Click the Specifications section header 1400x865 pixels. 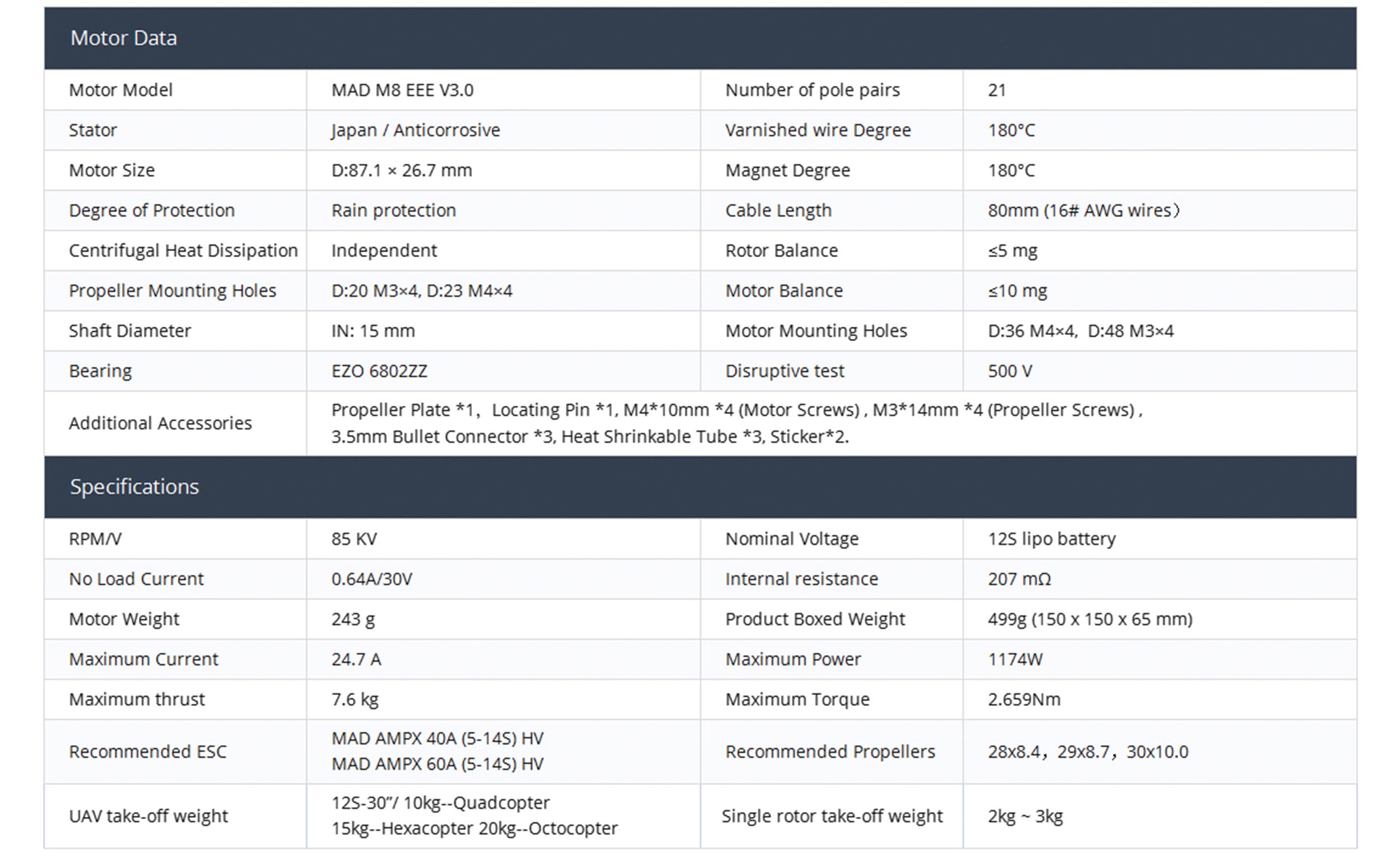click(134, 487)
